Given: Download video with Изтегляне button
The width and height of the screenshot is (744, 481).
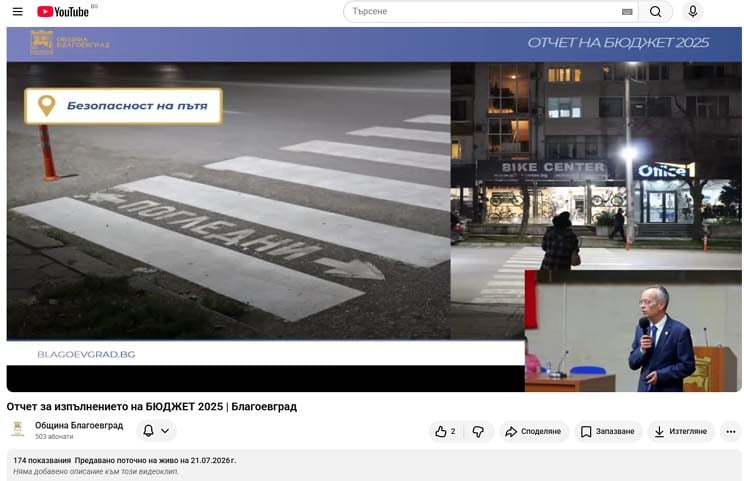Looking at the screenshot, I should point(681,431).
